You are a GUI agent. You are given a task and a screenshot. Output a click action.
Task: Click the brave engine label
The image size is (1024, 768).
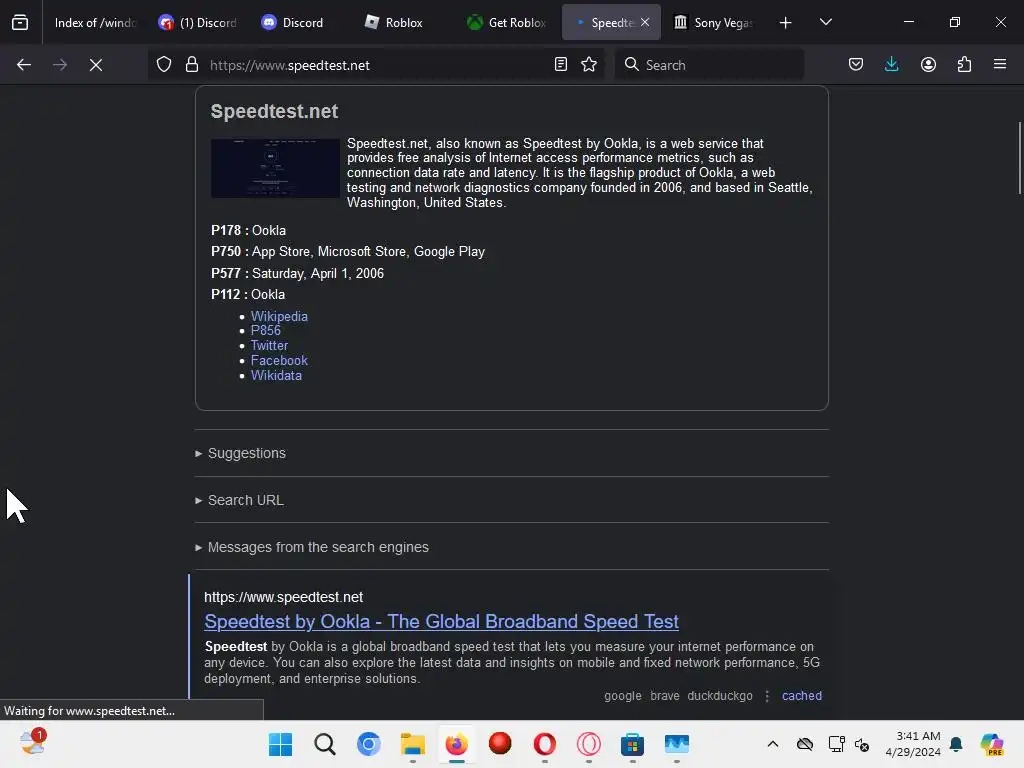(665, 696)
